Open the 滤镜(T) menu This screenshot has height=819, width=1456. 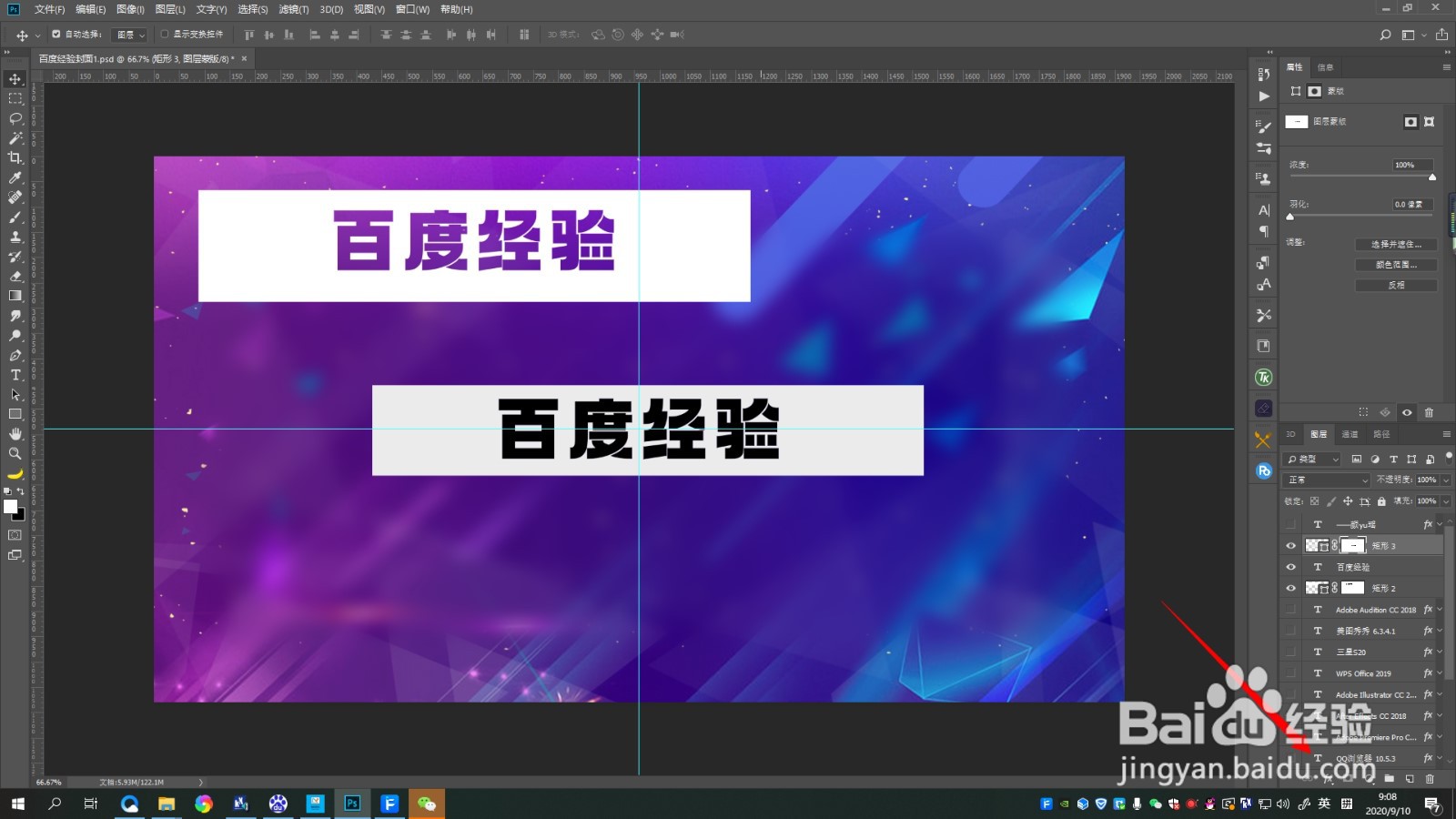coord(293,9)
